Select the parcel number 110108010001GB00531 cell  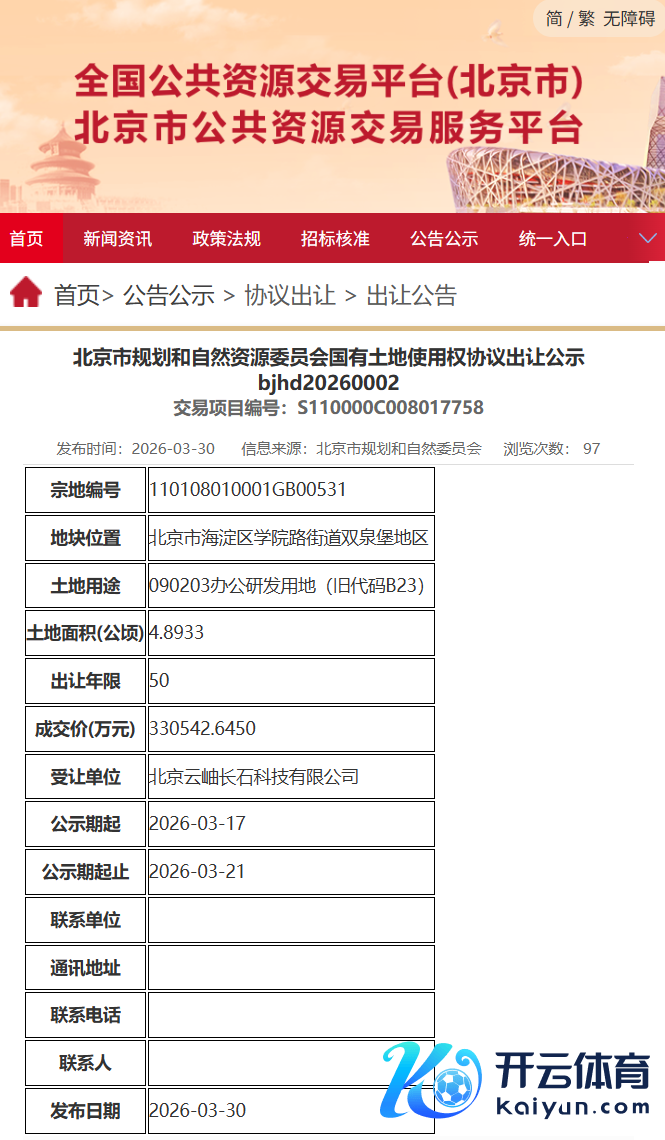pos(291,490)
